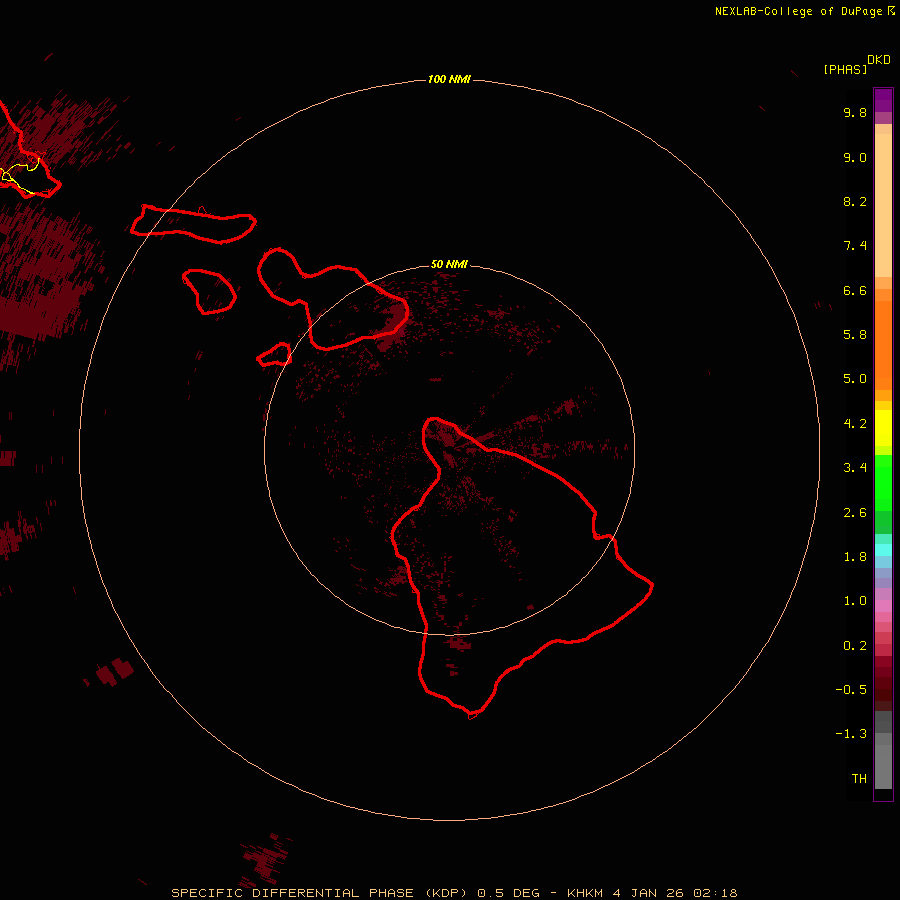Click the 4.2 legend value
This screenshot has height=900, width=900.
click(x=855, y=424)
